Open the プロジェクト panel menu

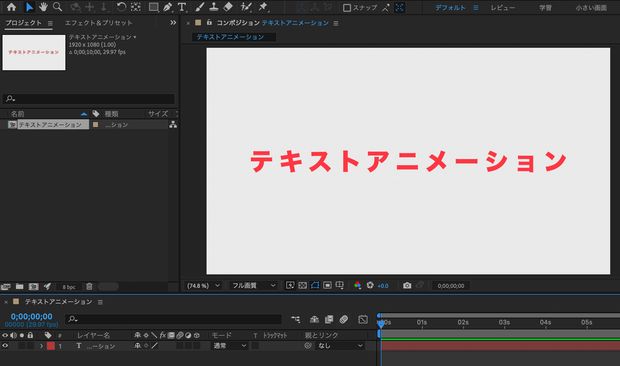pos(50,23)
